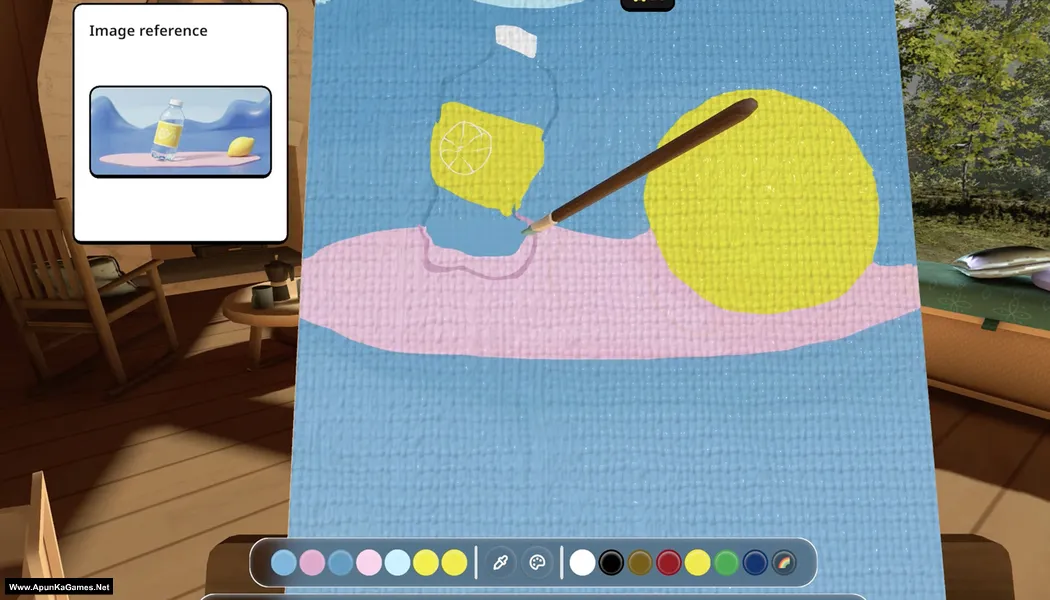Select the dark navy blue preset color
The height and width of the screenshot is (600, 1050).
(755, 562)
